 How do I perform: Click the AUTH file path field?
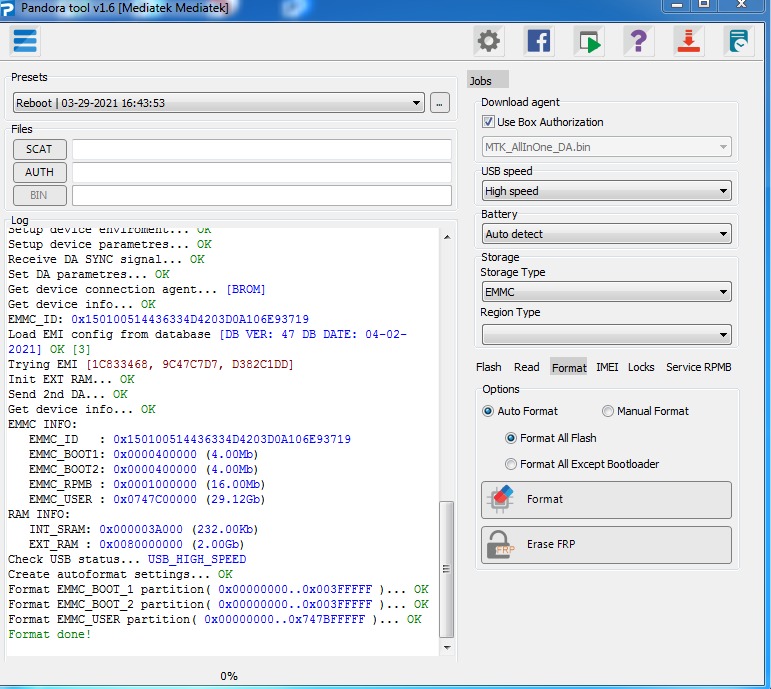[x=262, y=172]
